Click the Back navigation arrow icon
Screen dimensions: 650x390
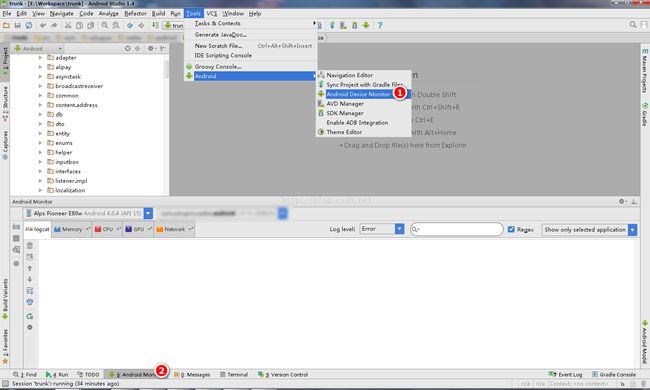(x=130, y=25)
